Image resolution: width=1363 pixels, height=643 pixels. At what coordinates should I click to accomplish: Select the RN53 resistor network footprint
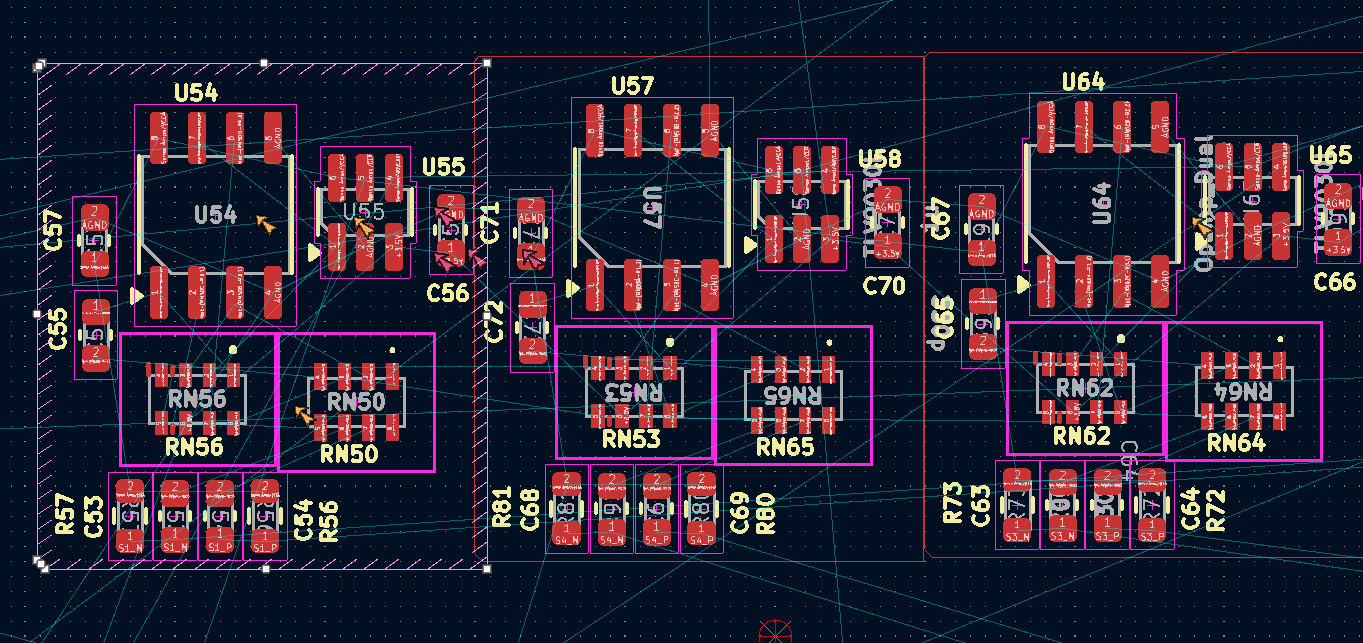click(634, 392)
